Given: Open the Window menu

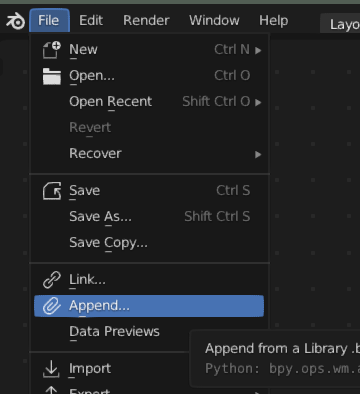Looking at the screenshot, I should pos(214,20).
